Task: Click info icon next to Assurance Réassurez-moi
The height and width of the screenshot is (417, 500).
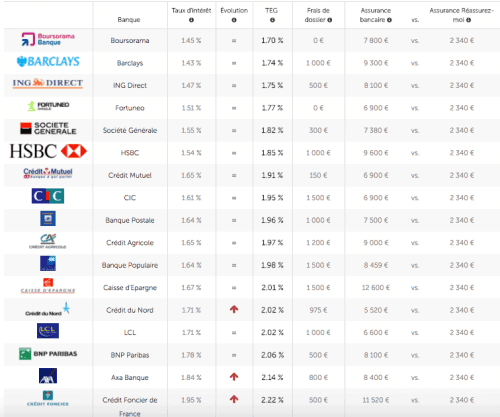Action: pos(469,20)
